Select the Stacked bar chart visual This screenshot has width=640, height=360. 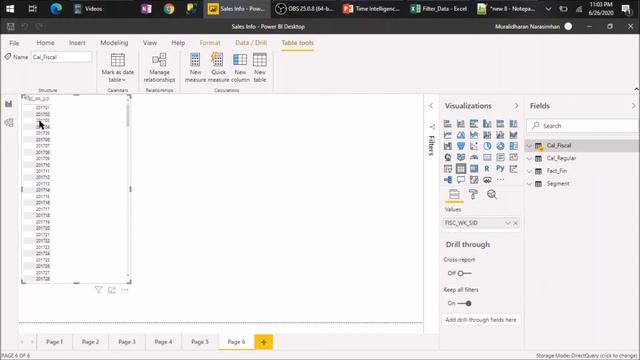click(x=448, y=124)
